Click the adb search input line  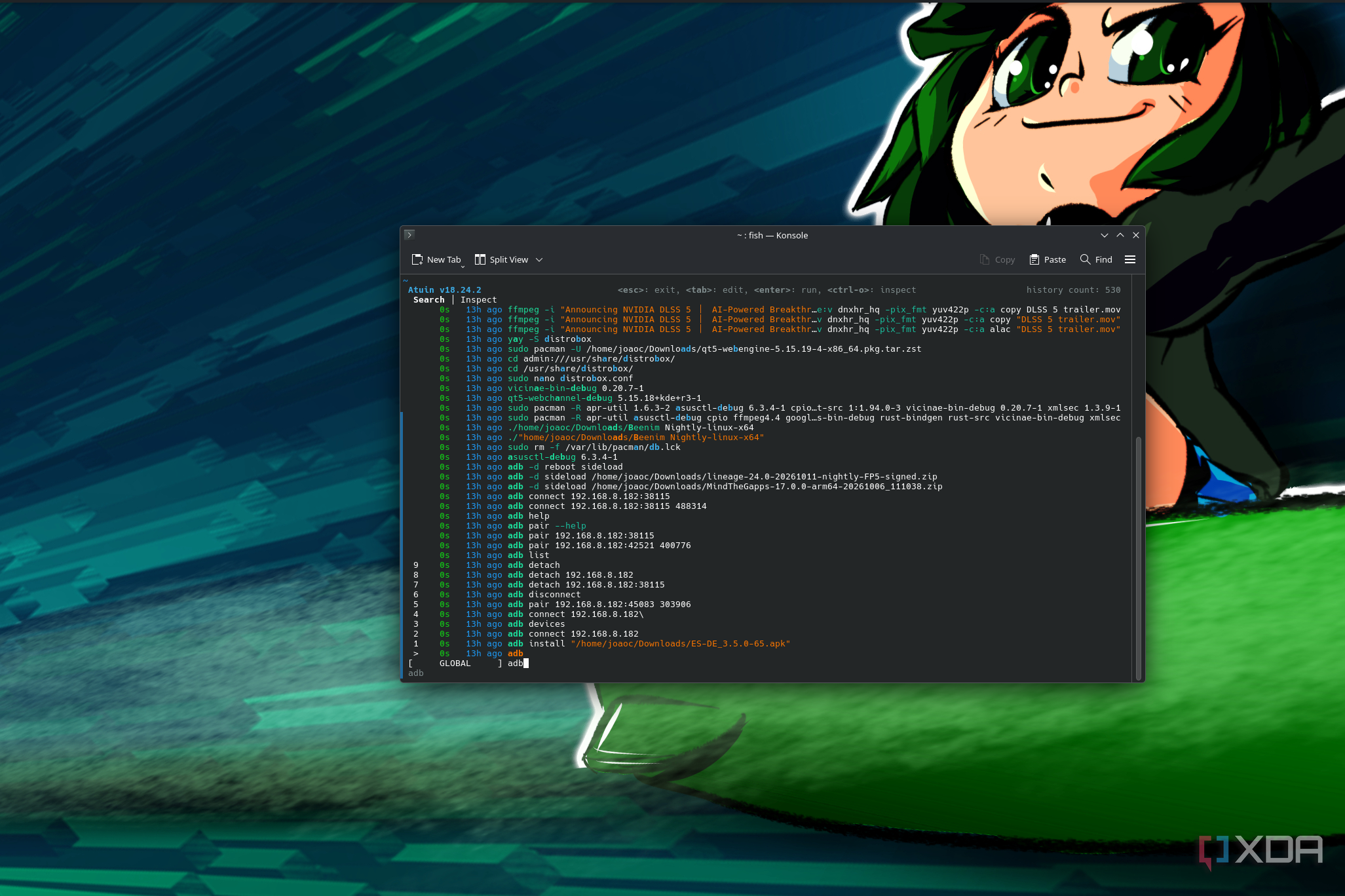pyautogui.click(x=518, y=663)
